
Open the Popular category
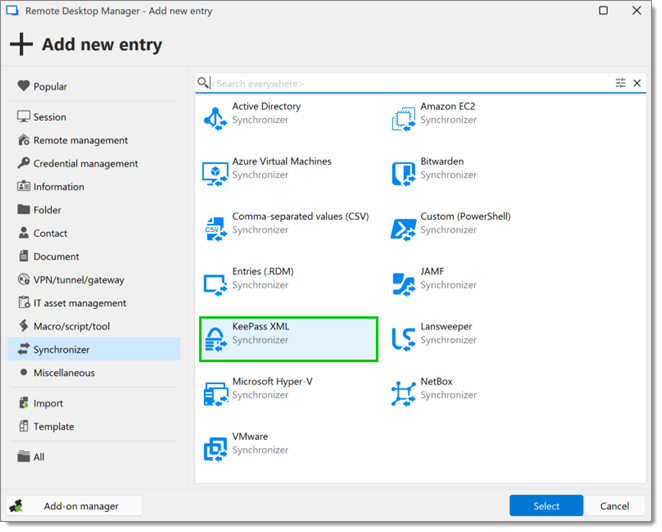[x=94, y=86]
